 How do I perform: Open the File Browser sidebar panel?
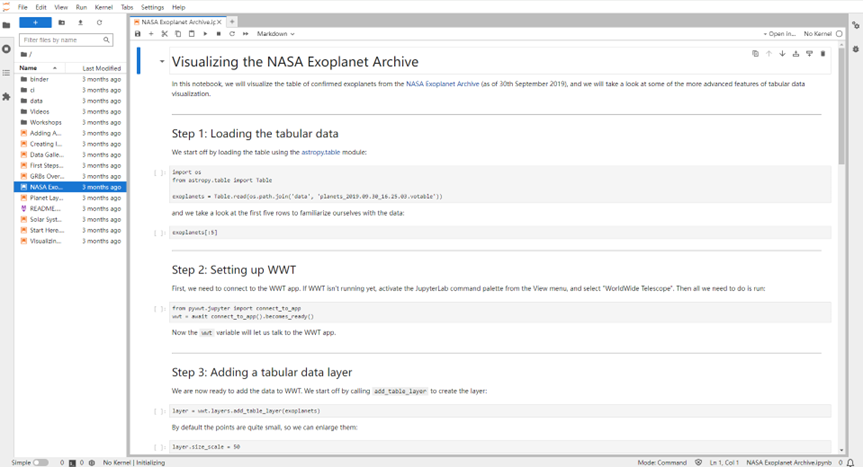pos(7,25)
